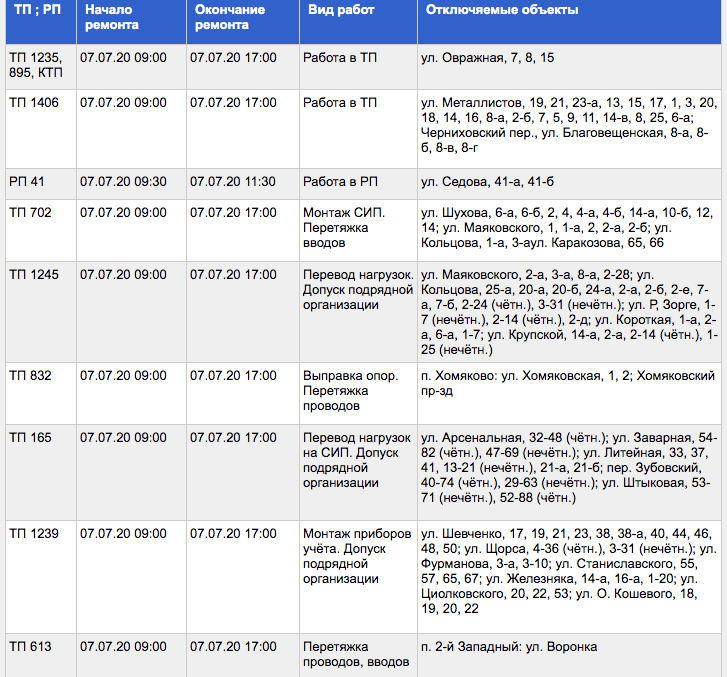Image resolution: width=727 pixels, height=677 pixels.
Task: Click the 09:30 start time cell
Action: coord(123,181)
